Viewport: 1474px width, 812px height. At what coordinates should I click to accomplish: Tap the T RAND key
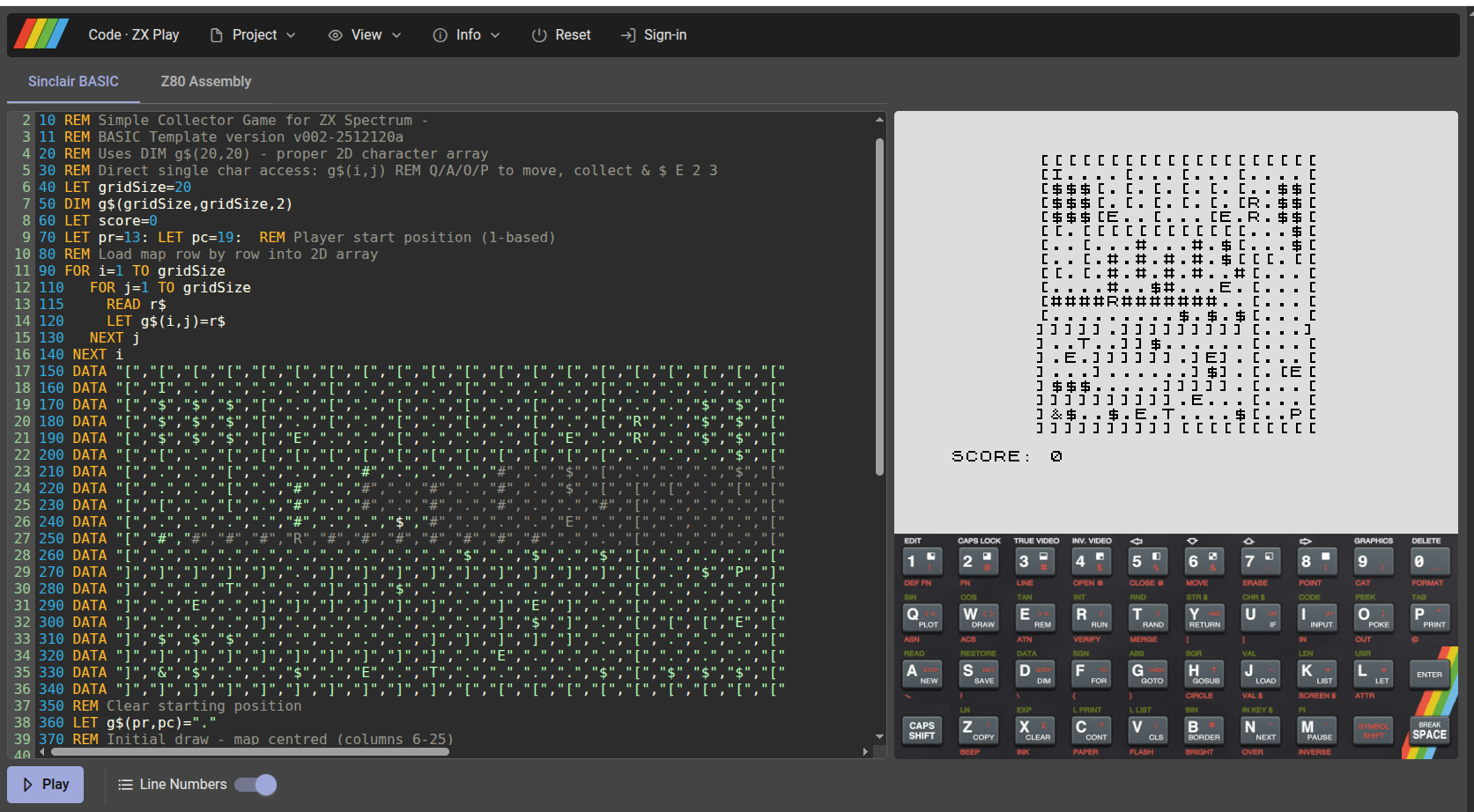pyautogui.click(x=1148, y=616)
